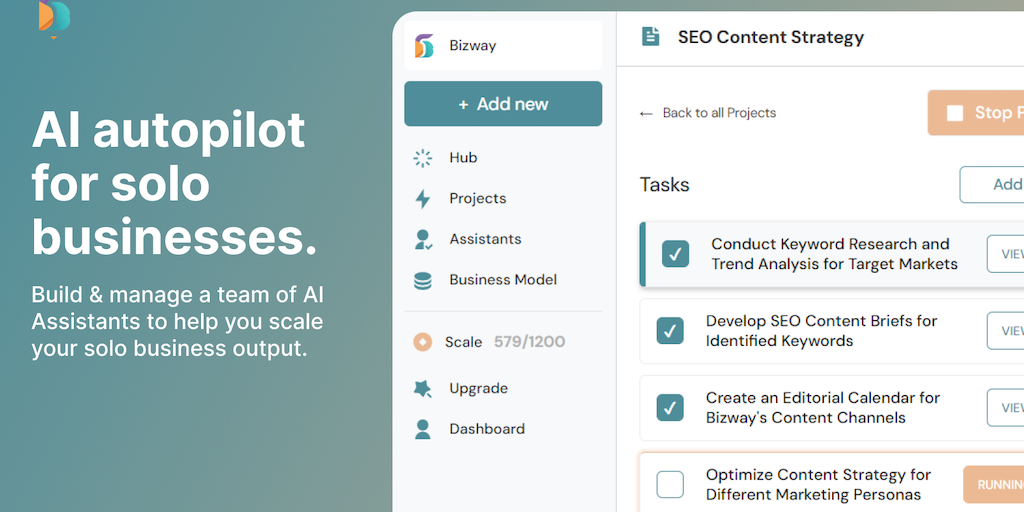Click the Business Model database icon
Viewport: 1024px width, 512px height.
423,281
